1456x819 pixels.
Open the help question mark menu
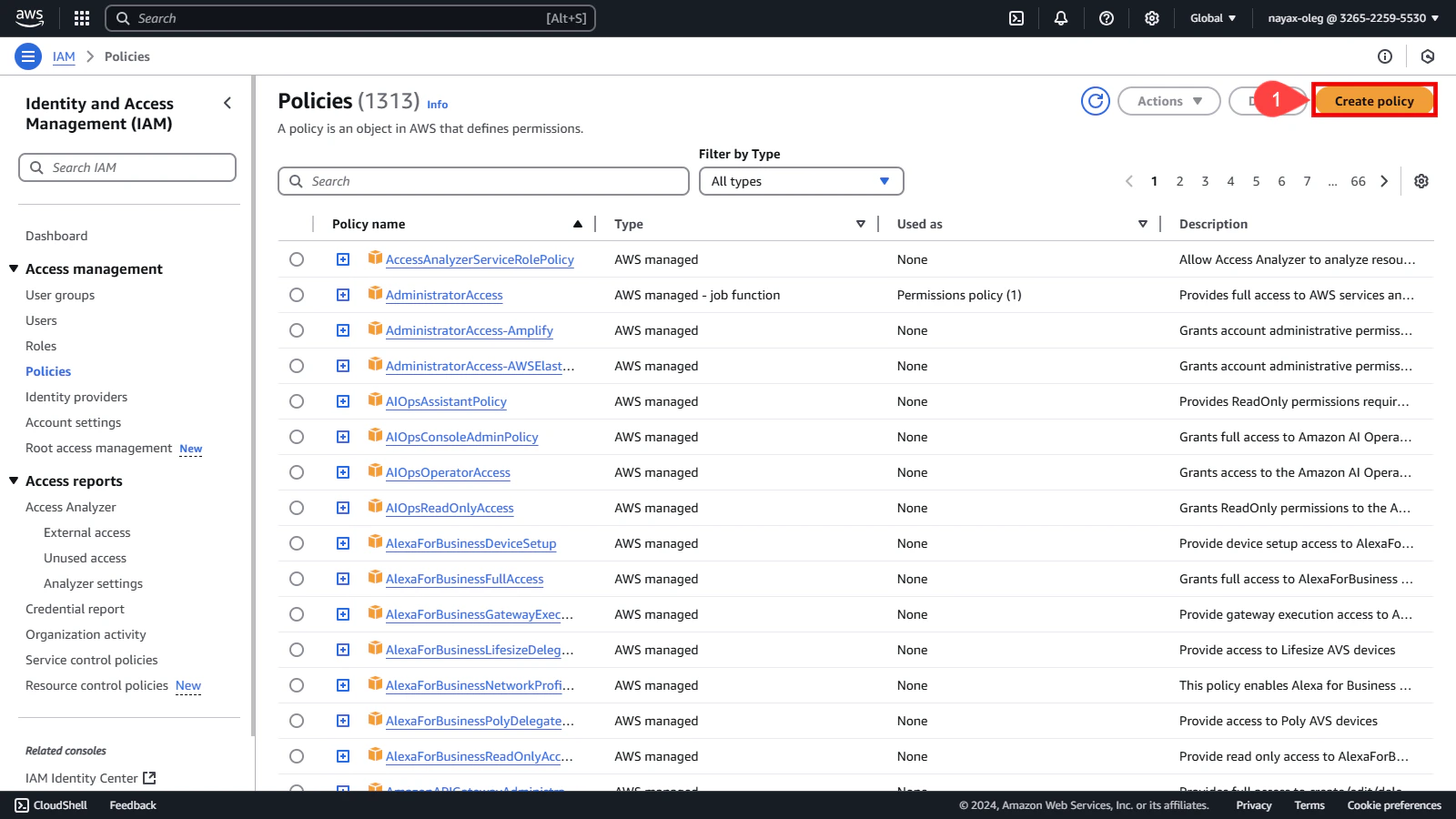[1107, 18]
